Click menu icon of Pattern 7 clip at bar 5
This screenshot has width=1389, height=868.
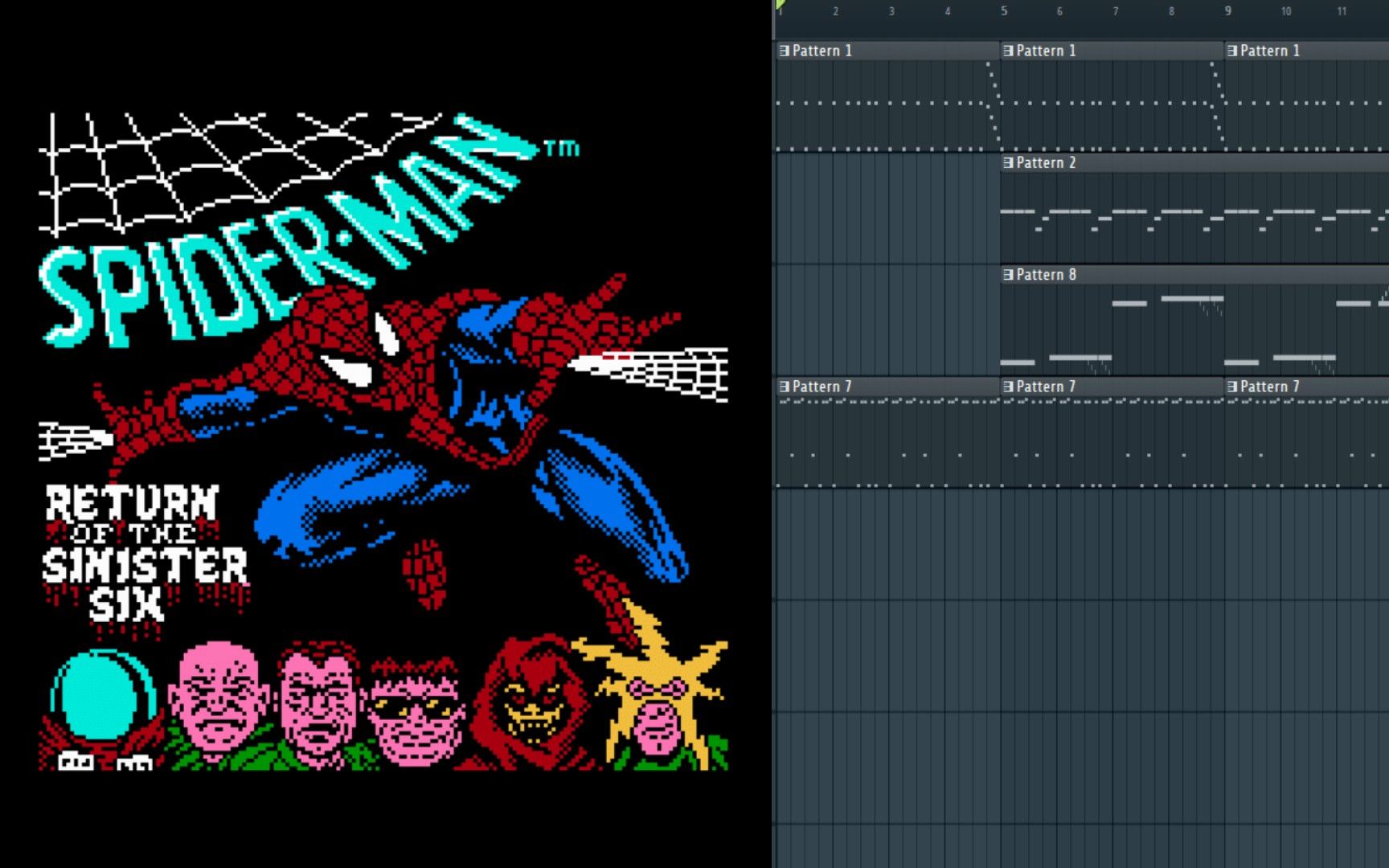click(1008, 387)
